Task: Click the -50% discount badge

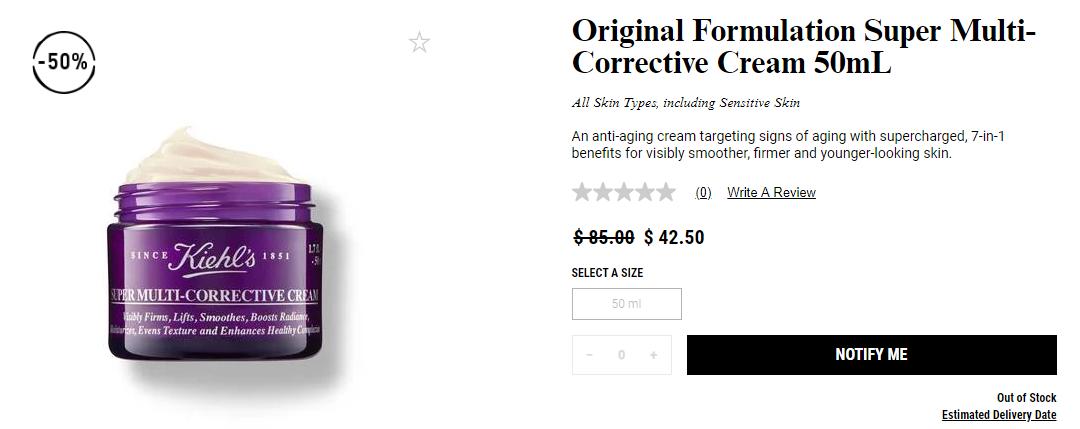Action: [x=63, y=62]
